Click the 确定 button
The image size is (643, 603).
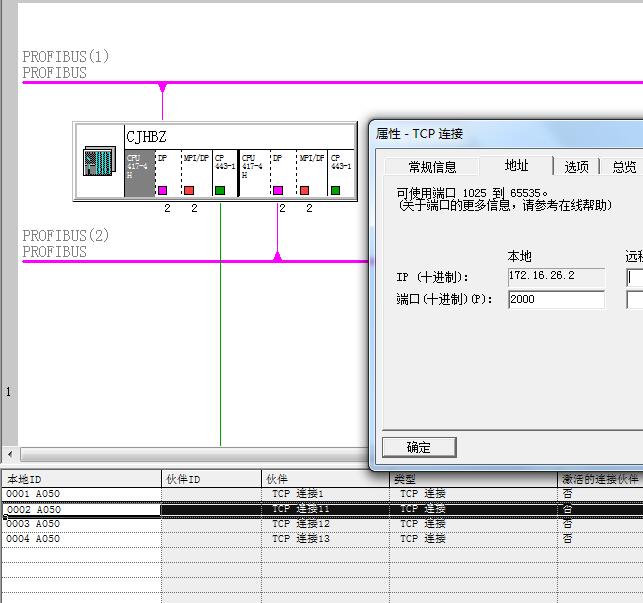point(419,447)
